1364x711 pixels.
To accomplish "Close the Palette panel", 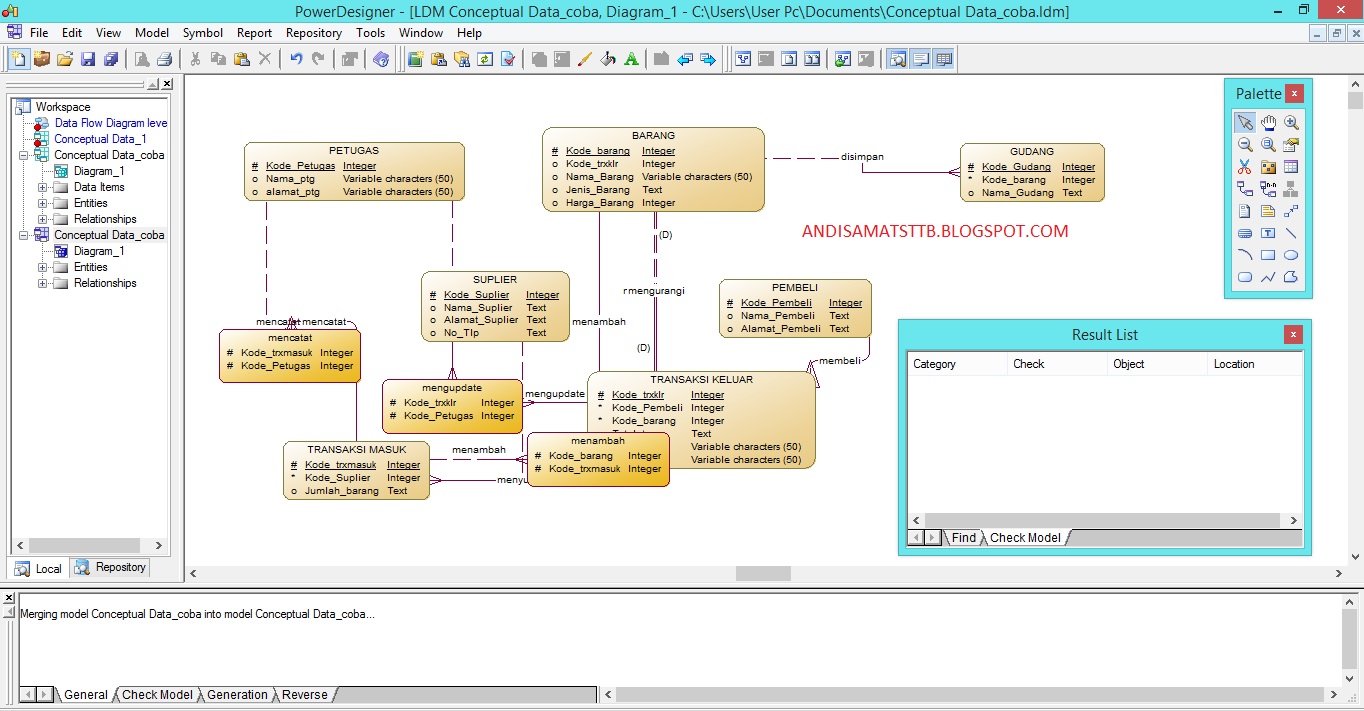I will 1294,93.
